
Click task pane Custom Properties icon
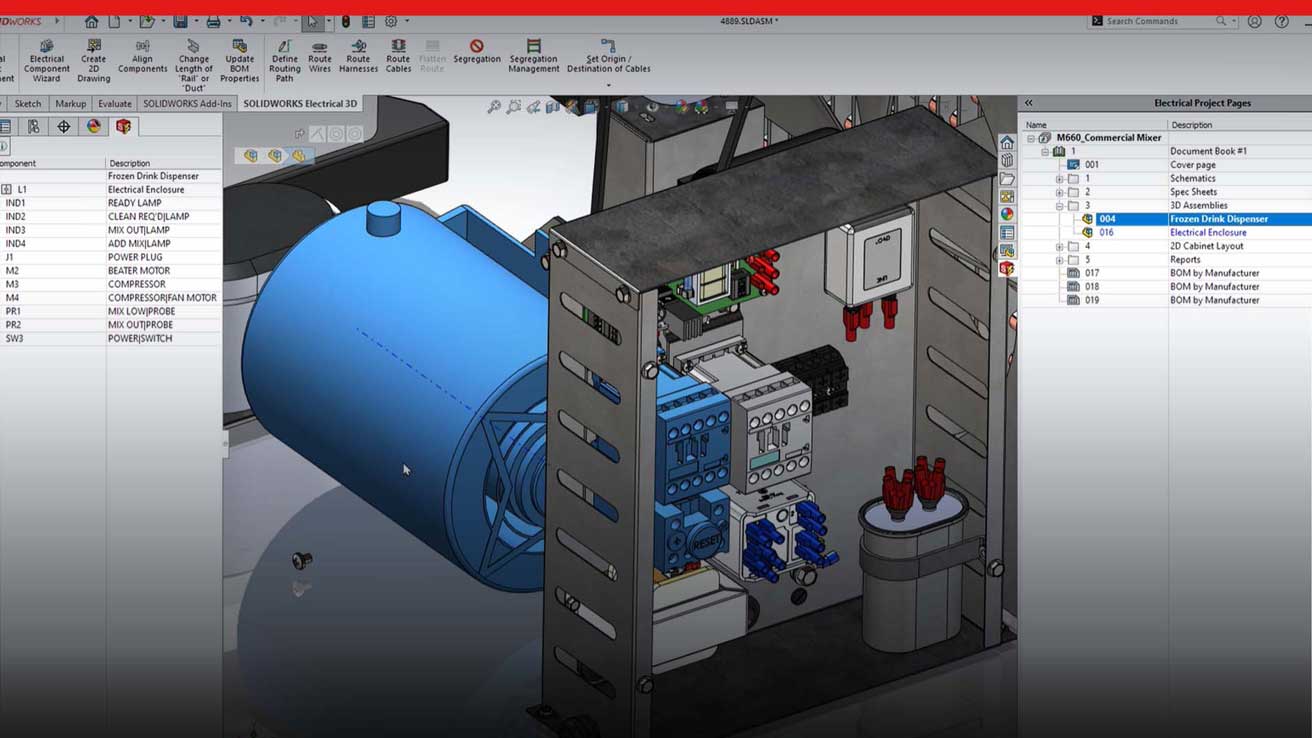pos(1007,232)
